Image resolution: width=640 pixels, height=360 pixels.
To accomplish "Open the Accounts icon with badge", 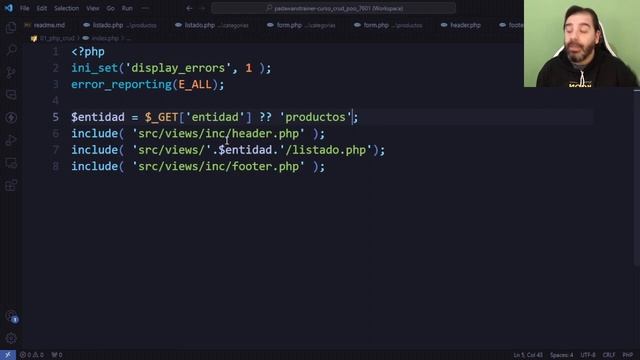I will point(11,316).
